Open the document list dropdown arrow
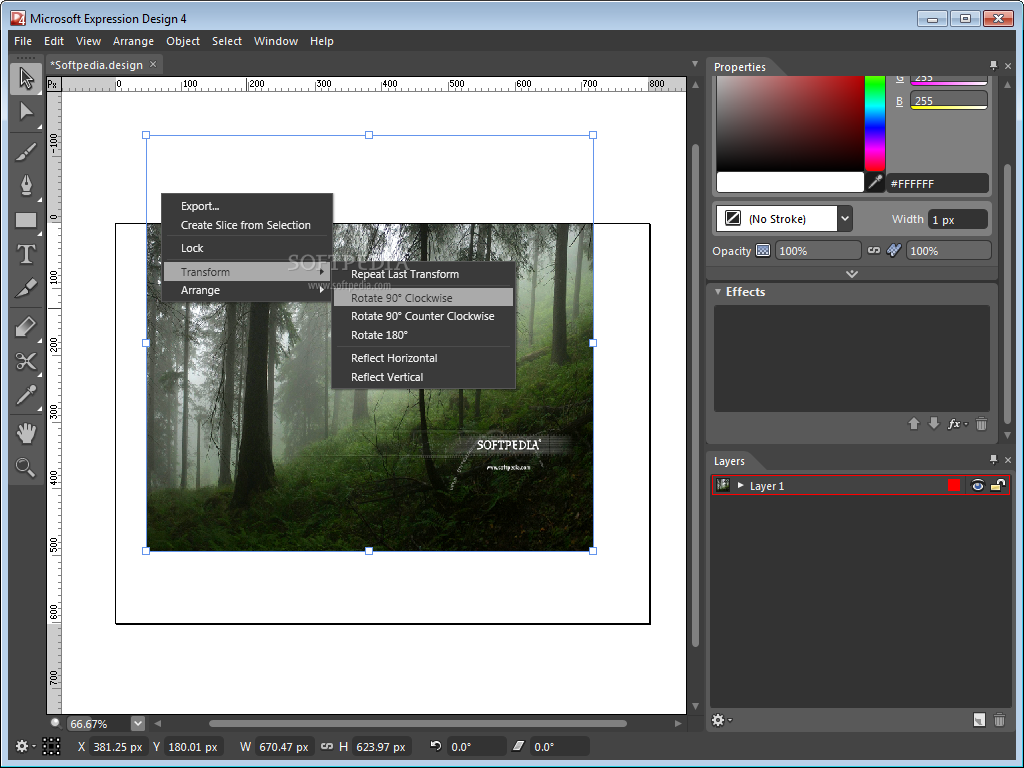This screenshot has height=768, width=1024. click(x=695, y=64)
